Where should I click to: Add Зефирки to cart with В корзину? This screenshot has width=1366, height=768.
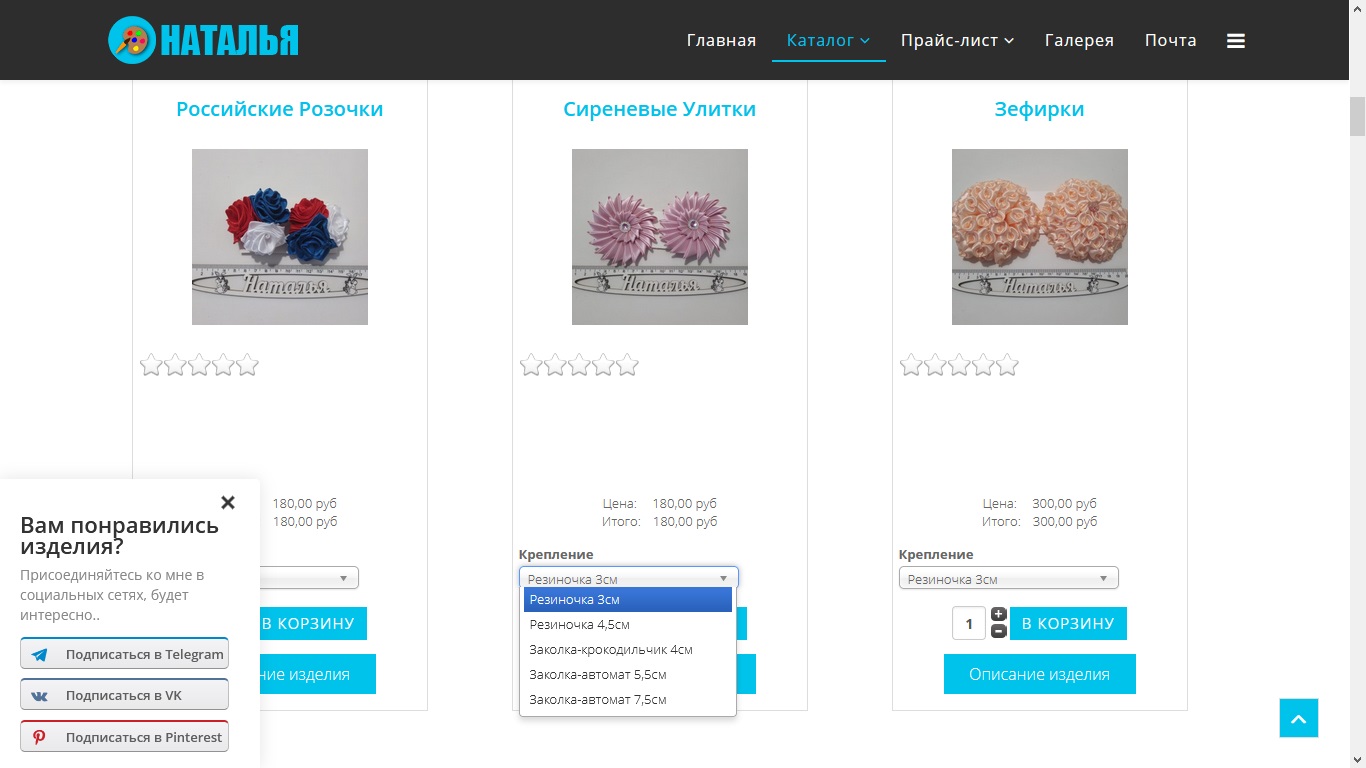click(1068, 623)
